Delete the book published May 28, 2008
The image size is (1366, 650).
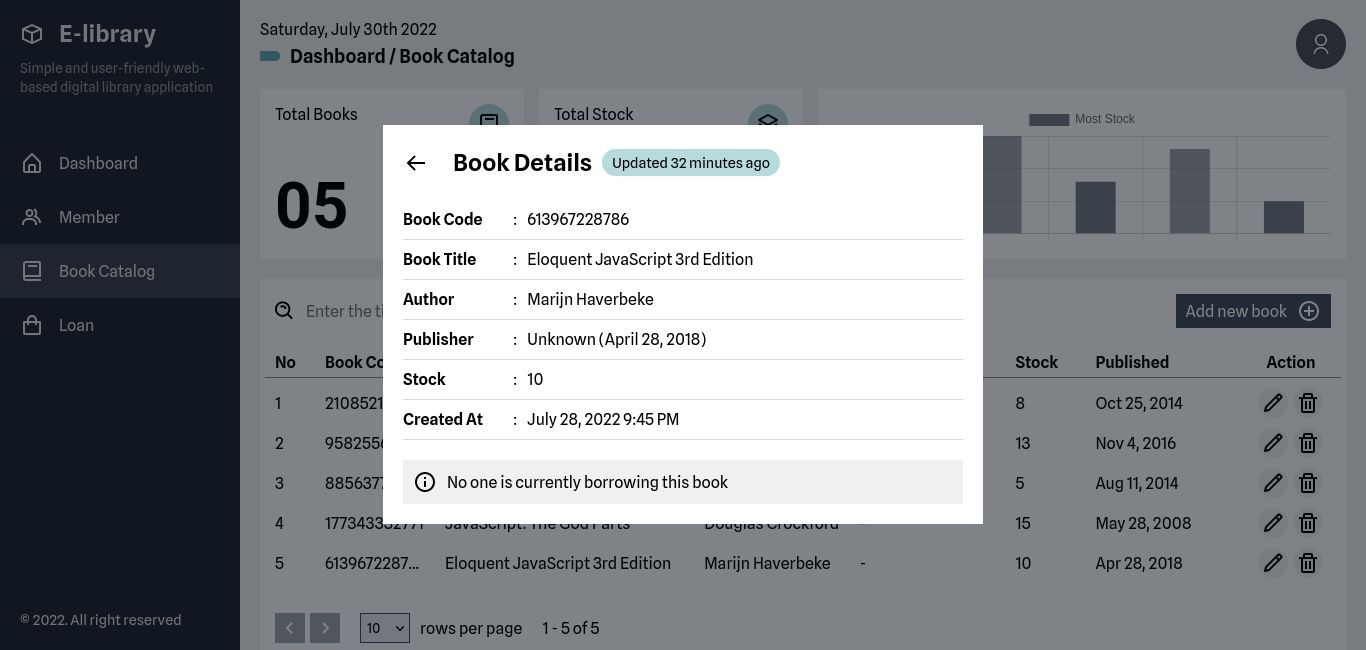point(1307,523)
